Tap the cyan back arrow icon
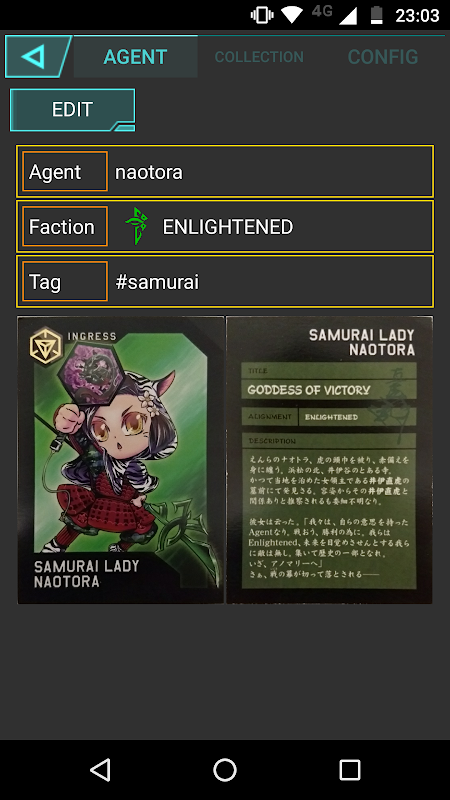The height and width of the screenshot is (800, 450). pos(34,56)
